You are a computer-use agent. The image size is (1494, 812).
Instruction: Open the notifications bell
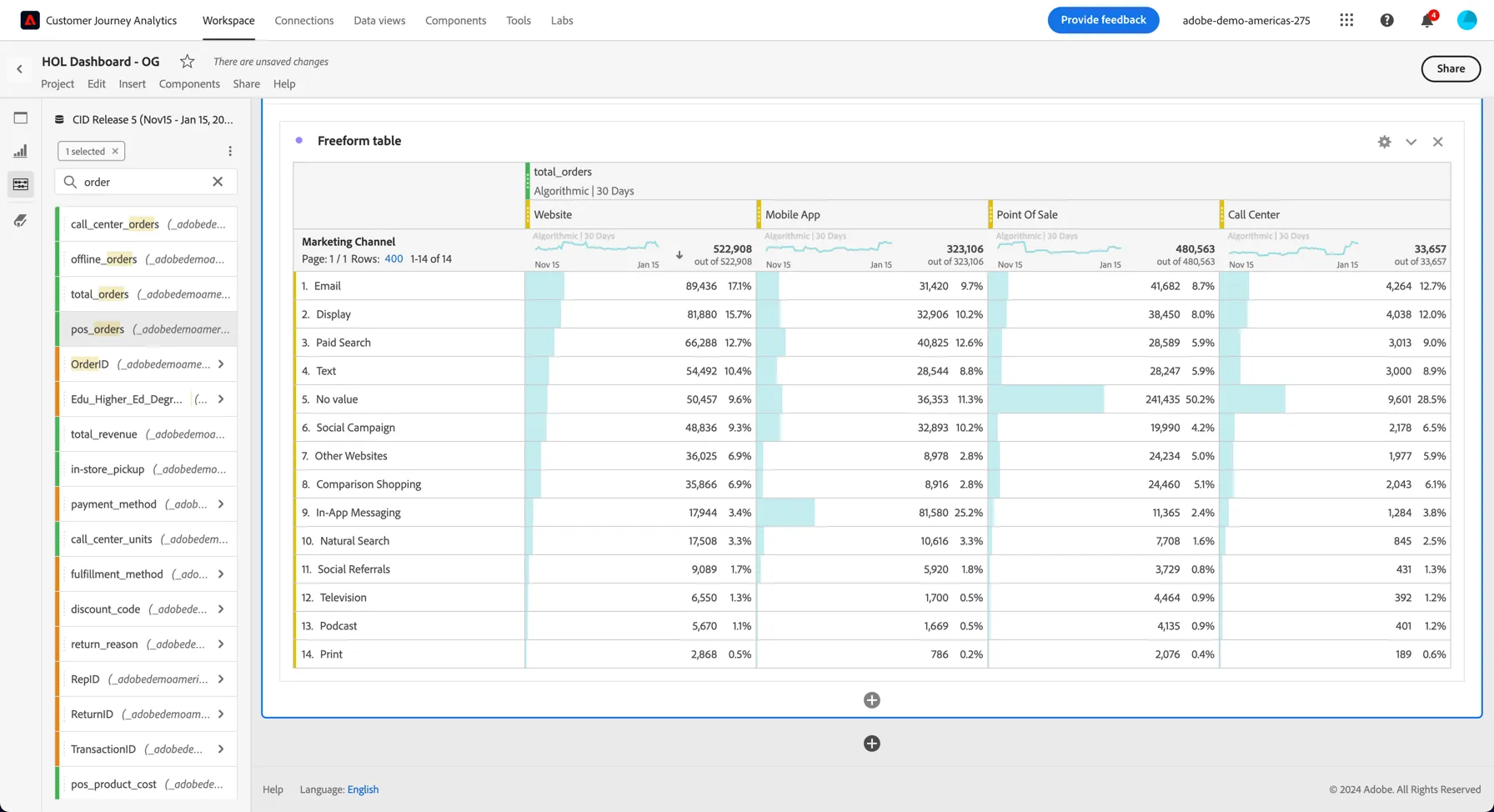click(1427, 20)
